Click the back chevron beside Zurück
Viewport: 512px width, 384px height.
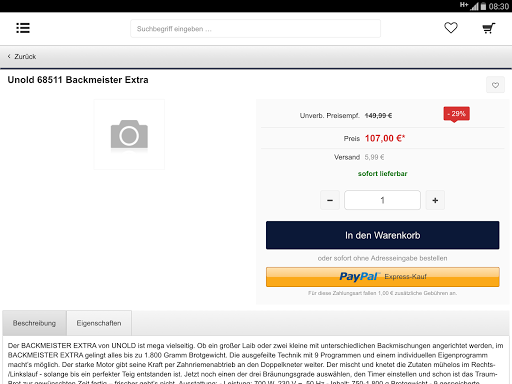click(x=9, y=56)
